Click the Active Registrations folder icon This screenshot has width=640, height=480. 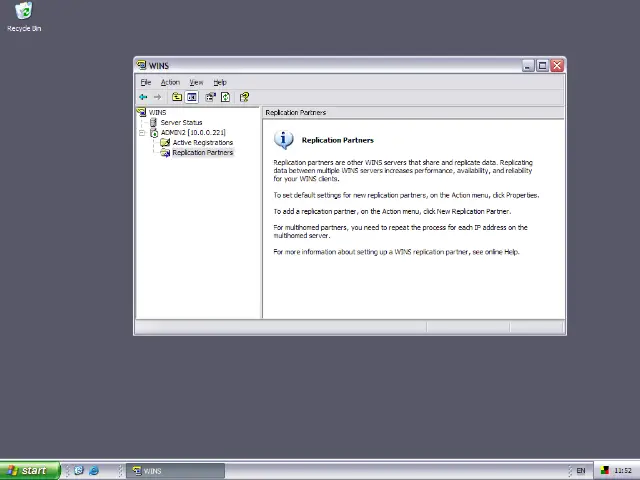point(165,142)
